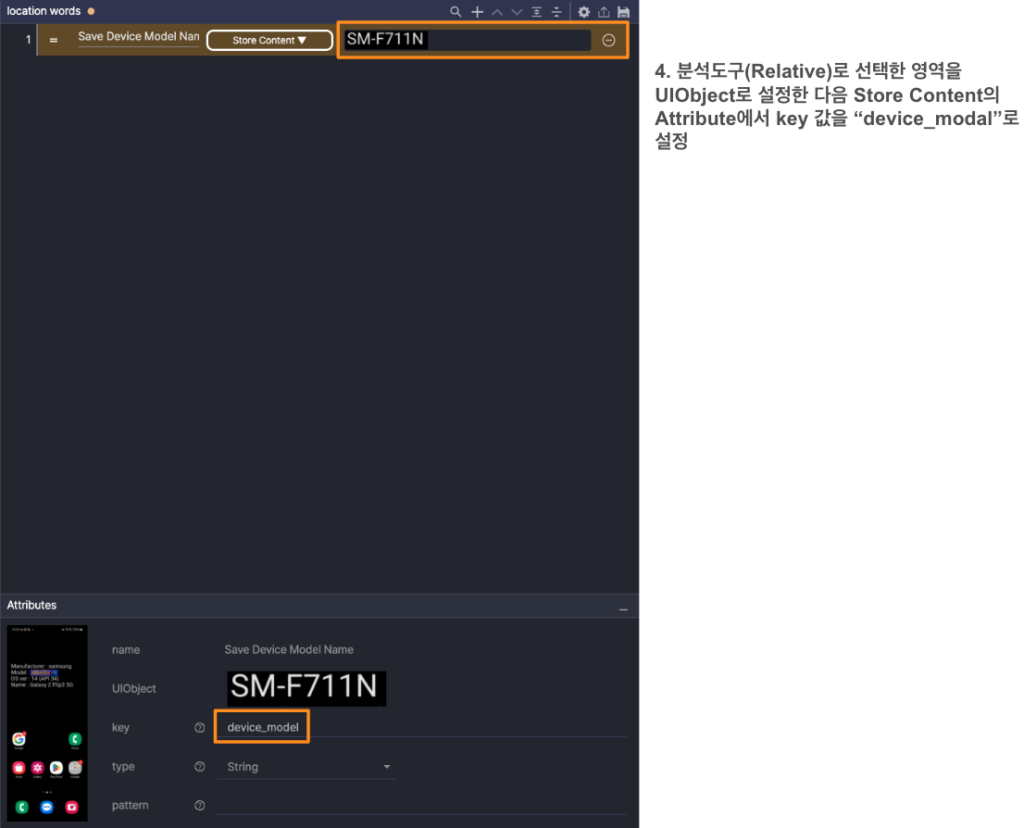Image resolution: width=1024 pixels, height=828 pixels.
Task: Select the device screenshot thumbnail
Action: [x=47, y=723]
